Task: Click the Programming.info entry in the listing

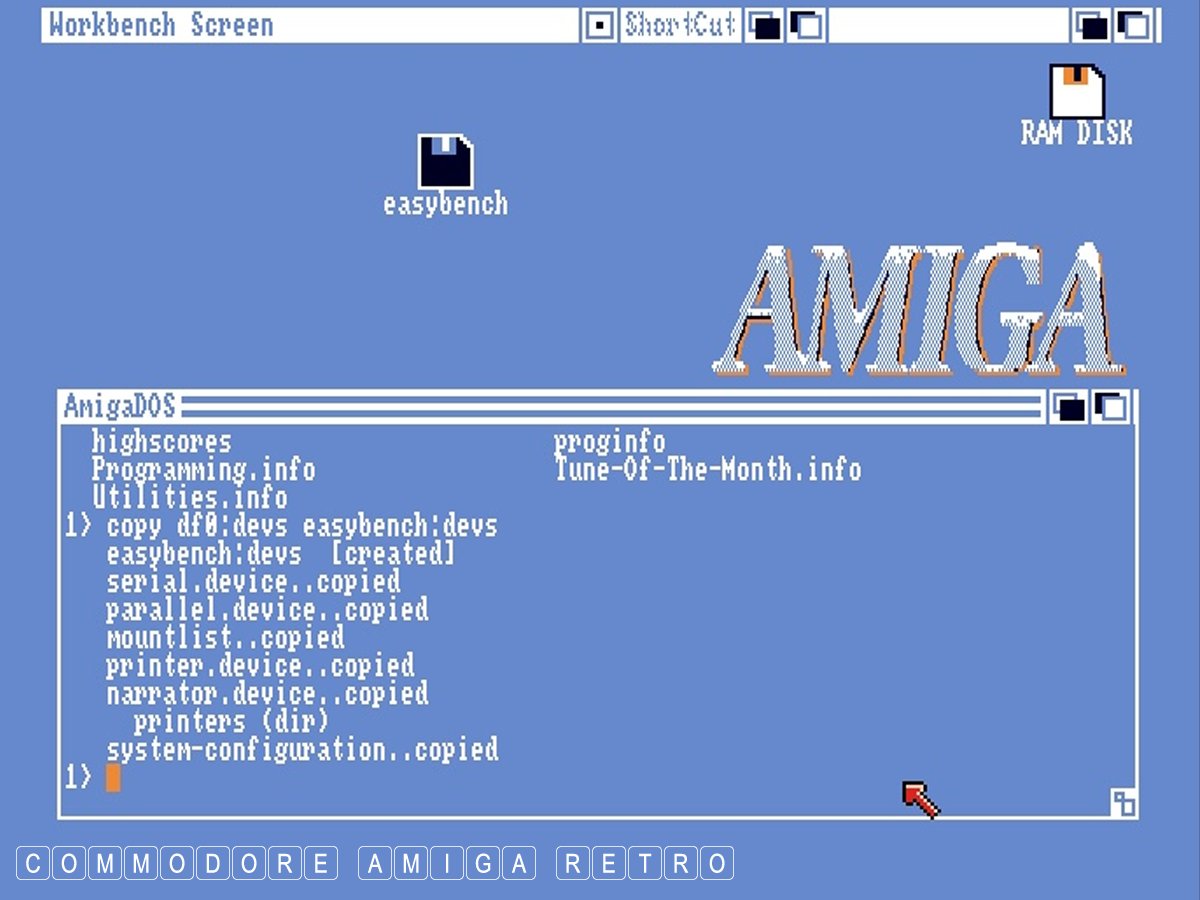Action: tap(203, 470)
